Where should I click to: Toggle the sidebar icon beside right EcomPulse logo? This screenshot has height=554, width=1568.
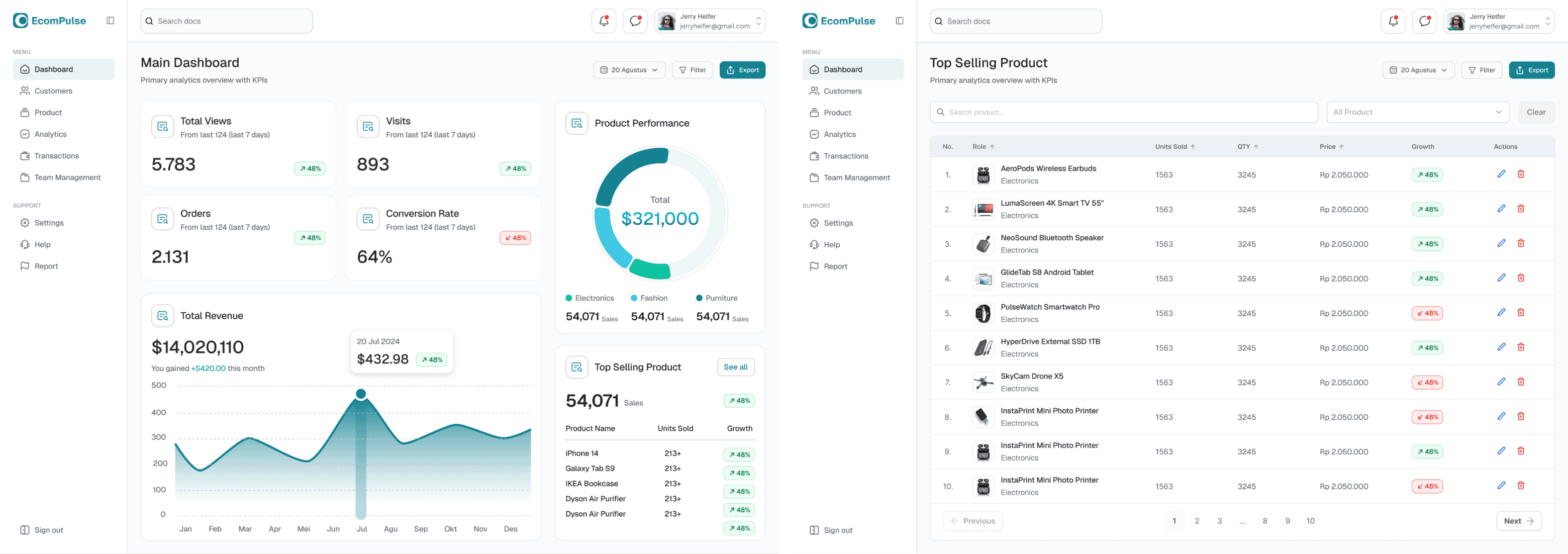(x=899, y=21)
